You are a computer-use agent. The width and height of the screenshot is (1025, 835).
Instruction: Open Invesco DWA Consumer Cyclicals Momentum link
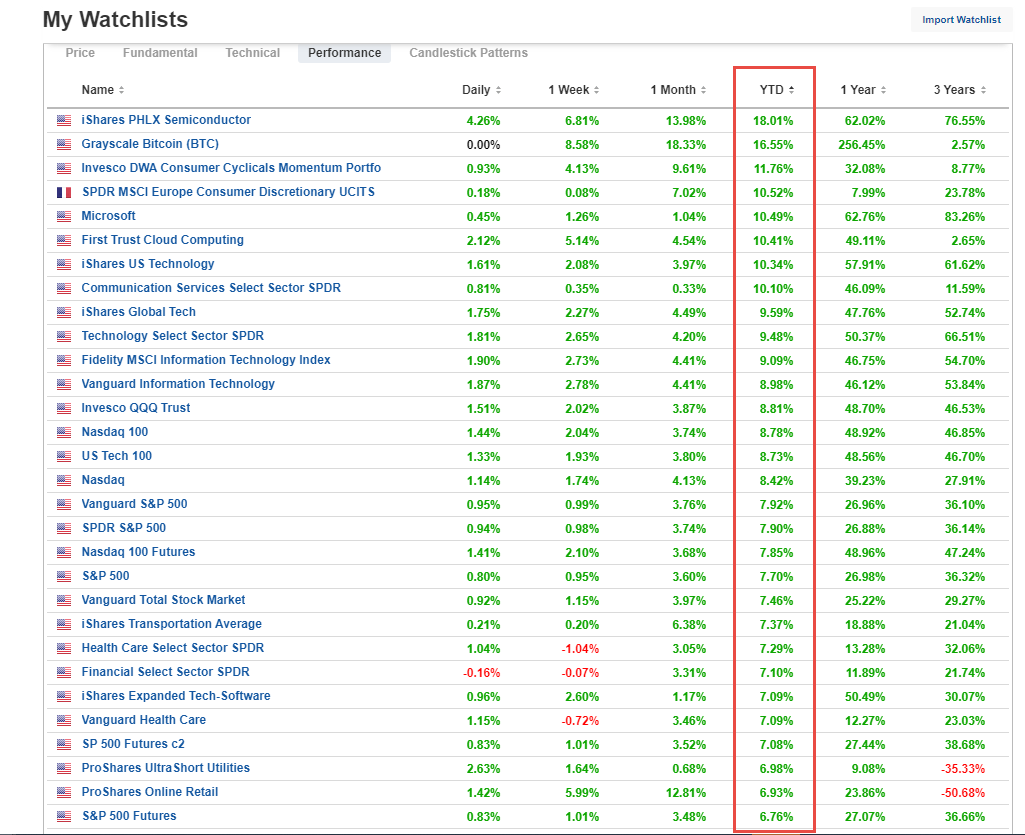pyautogui.click(x=231, y=168)
